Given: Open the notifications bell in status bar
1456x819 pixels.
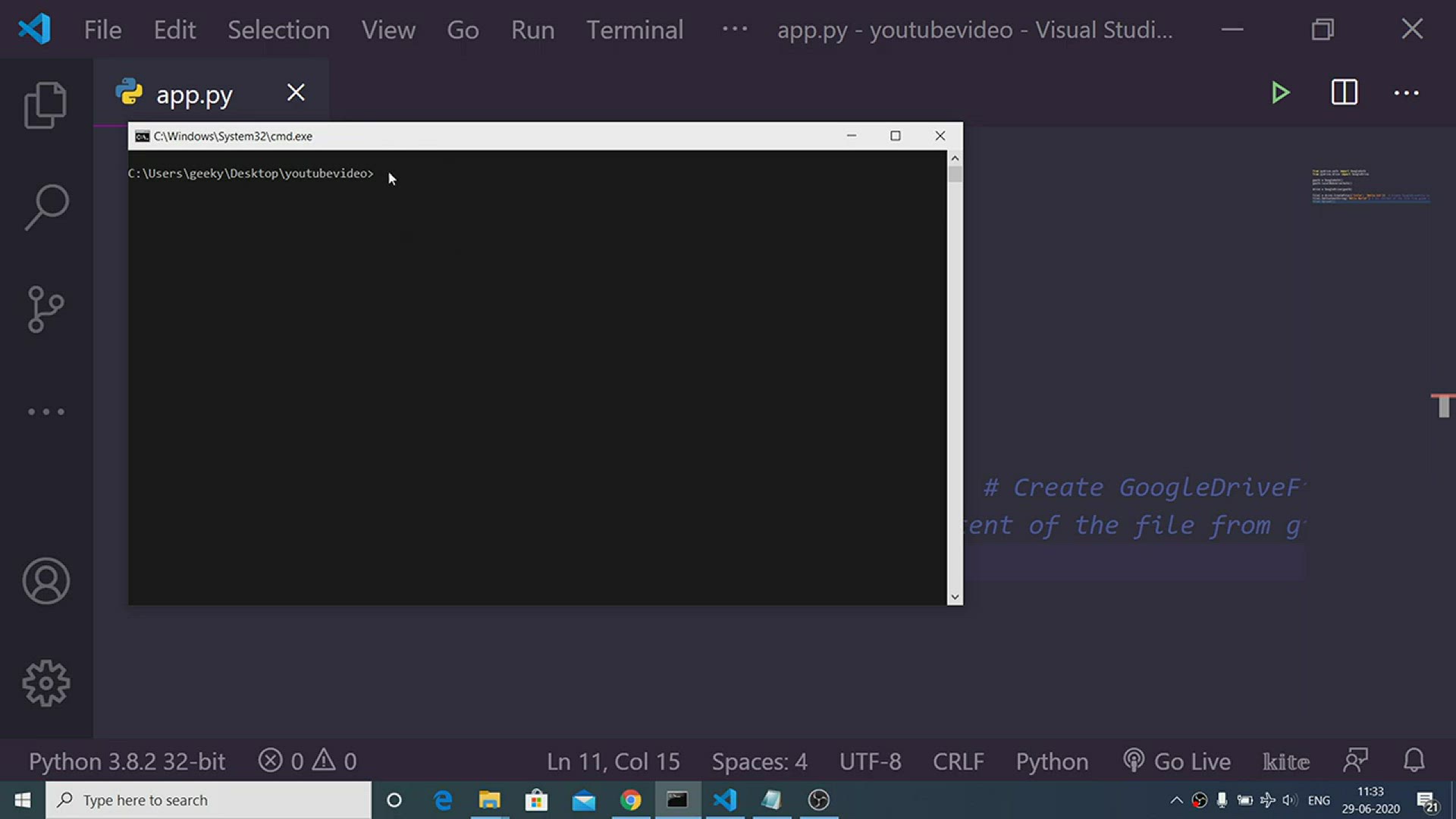Looking at the screenshot, I should [1414, 761].
